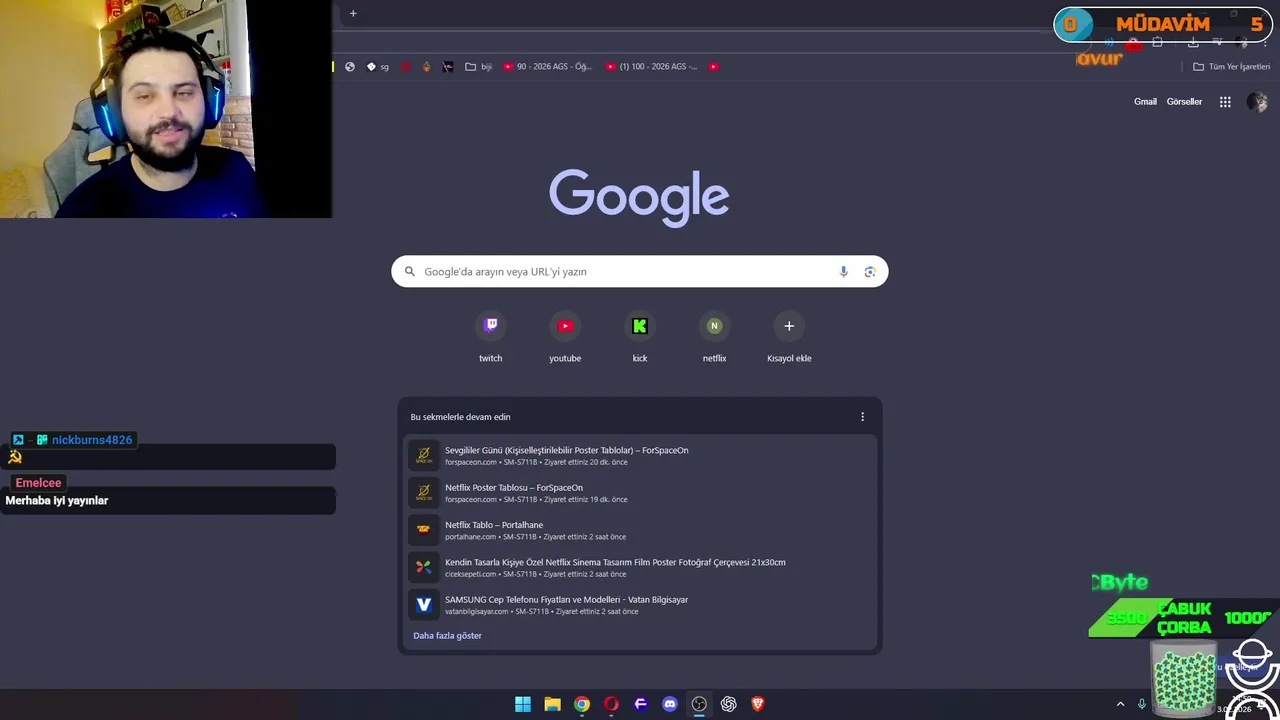The width and height of the screenshot is (1280, 720).
Task: Click the red circular bookmark icon after 'sg'
Action: coord(406,67)
